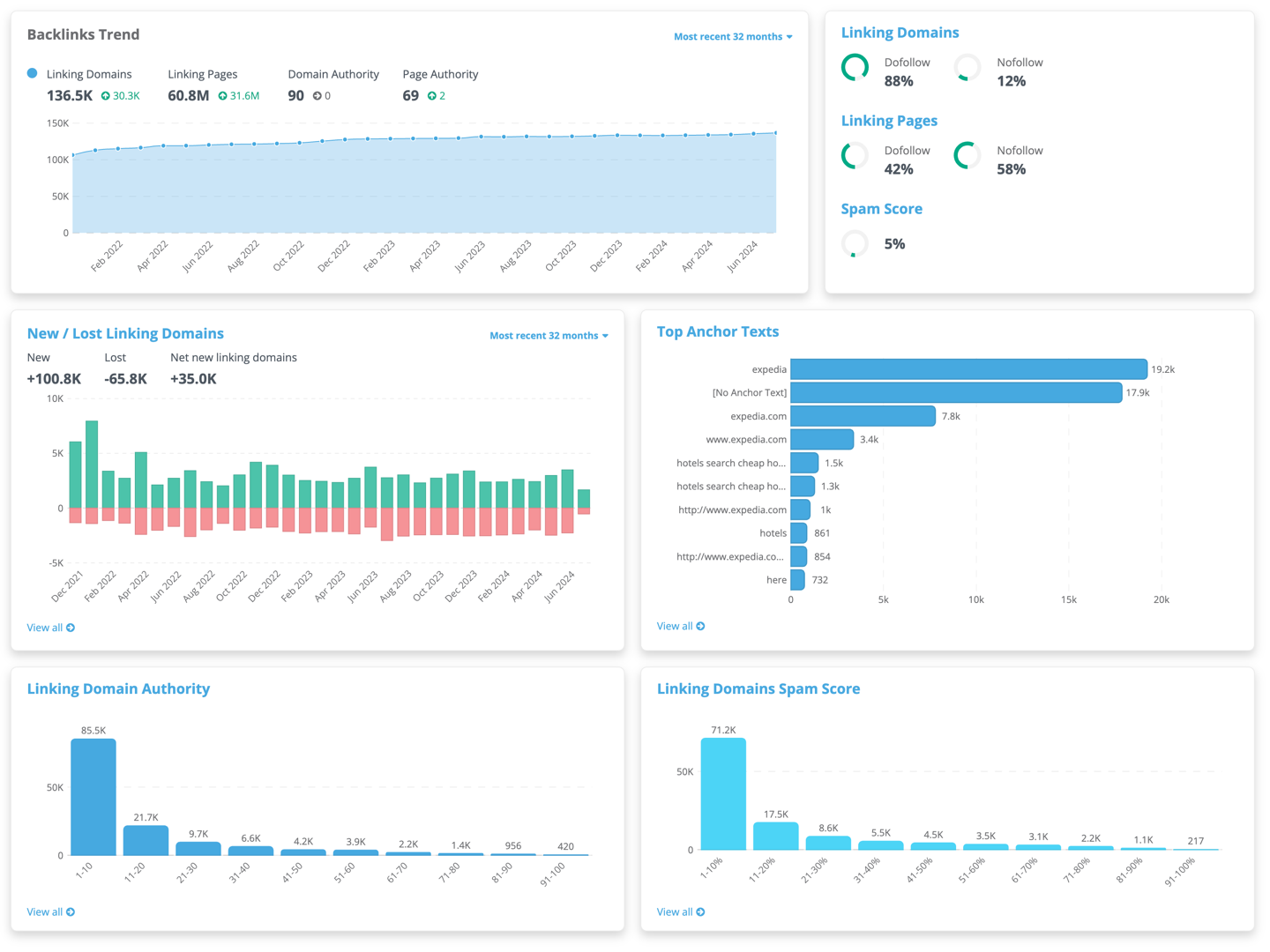
Task: Open the Linking Domain Authority heading link
Action: coord(118,688)
